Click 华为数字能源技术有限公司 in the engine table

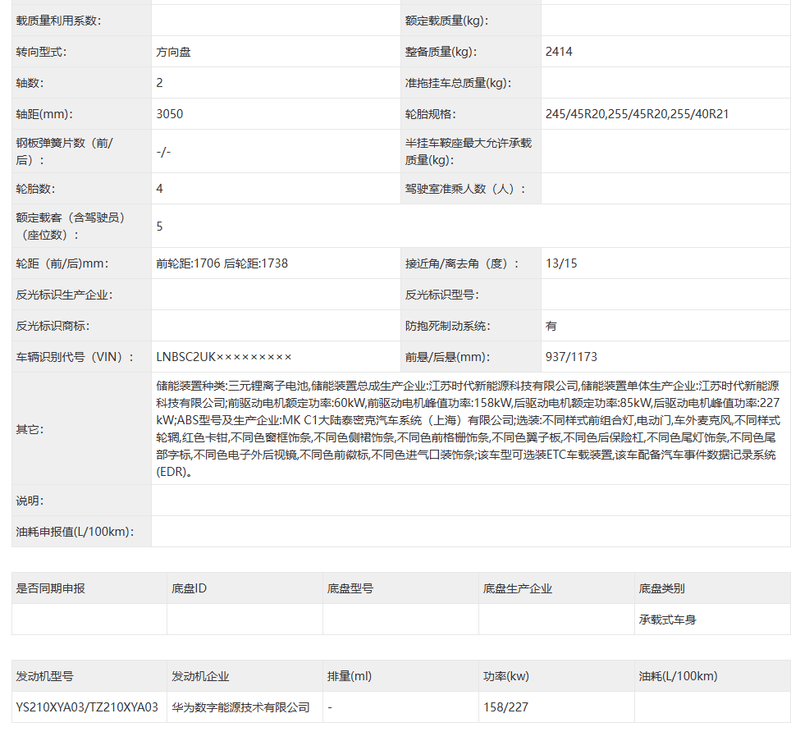(x=240, y=707)
